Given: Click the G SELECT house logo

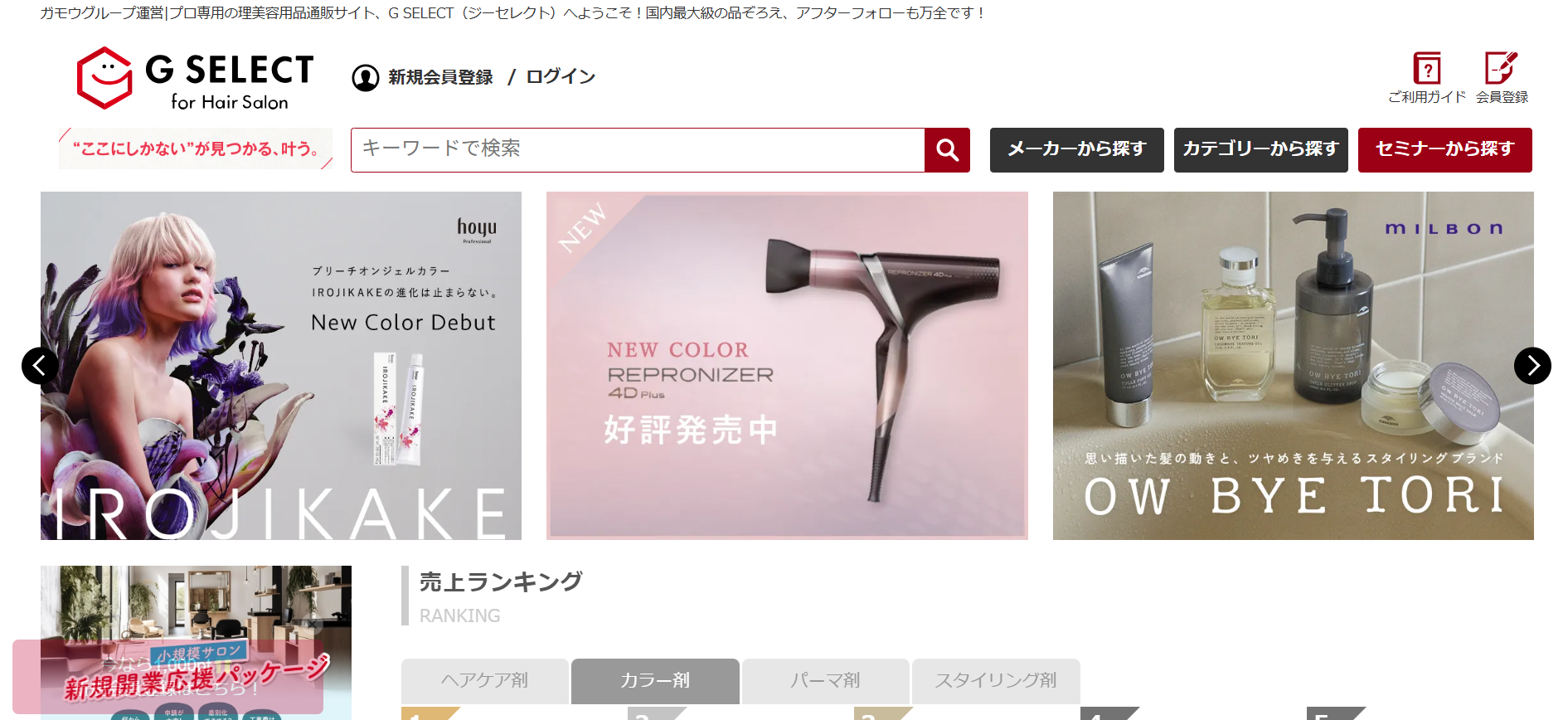Looking at the screenshot, I should point(195,78).
